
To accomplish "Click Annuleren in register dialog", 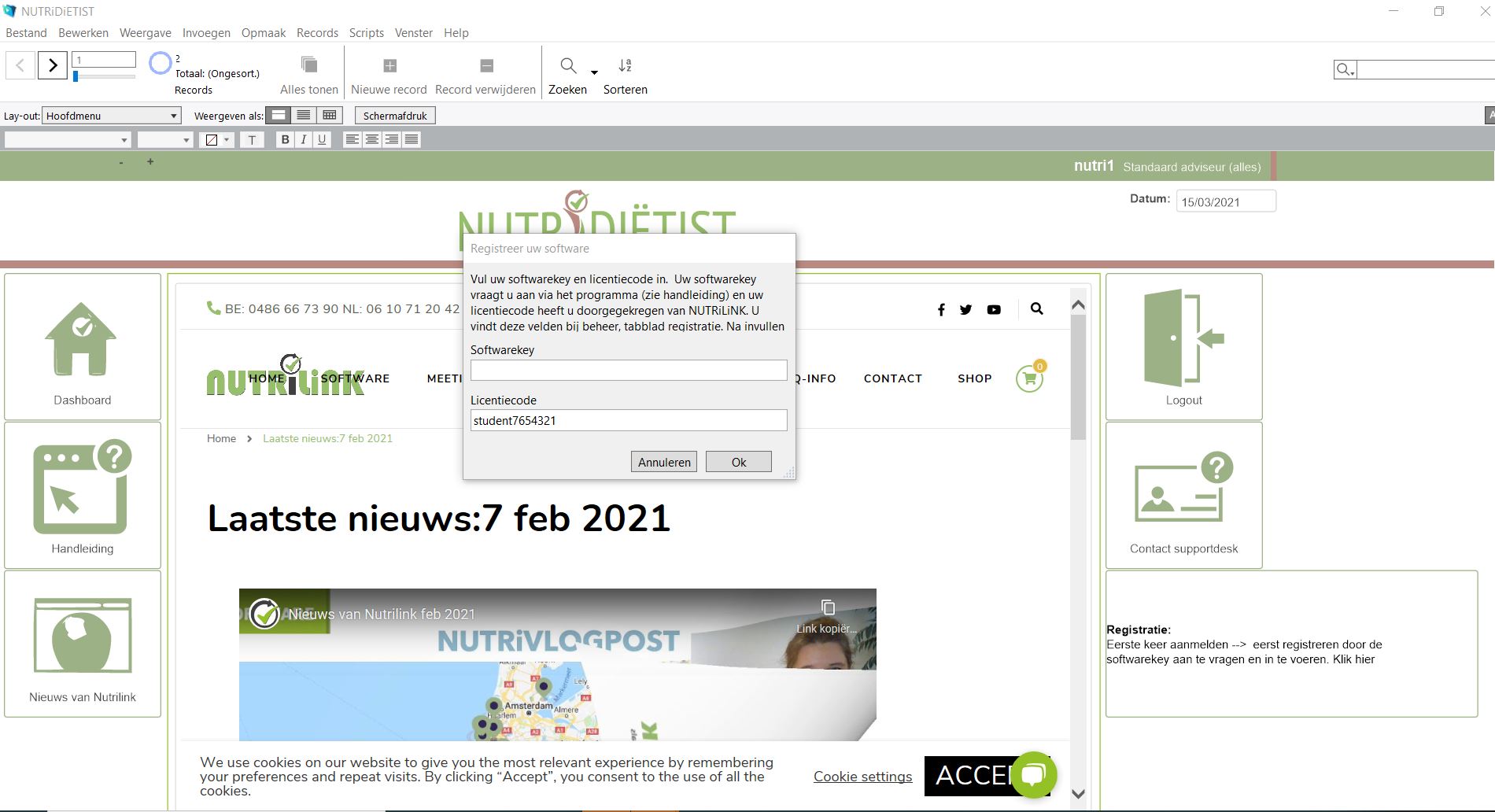I will tap(664, 462).
